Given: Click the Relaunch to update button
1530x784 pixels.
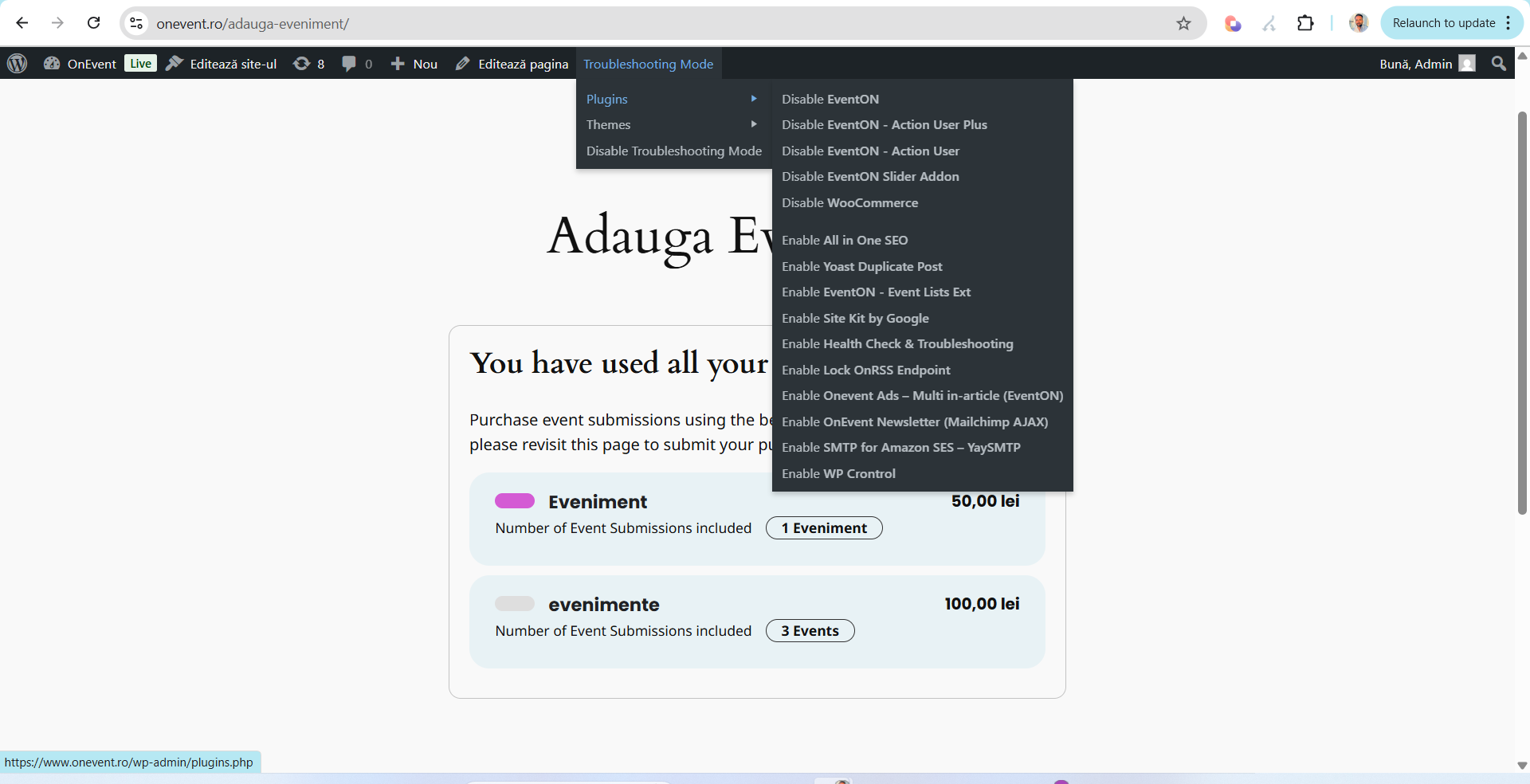Looking at the screenshot, I should point(1443,23).
